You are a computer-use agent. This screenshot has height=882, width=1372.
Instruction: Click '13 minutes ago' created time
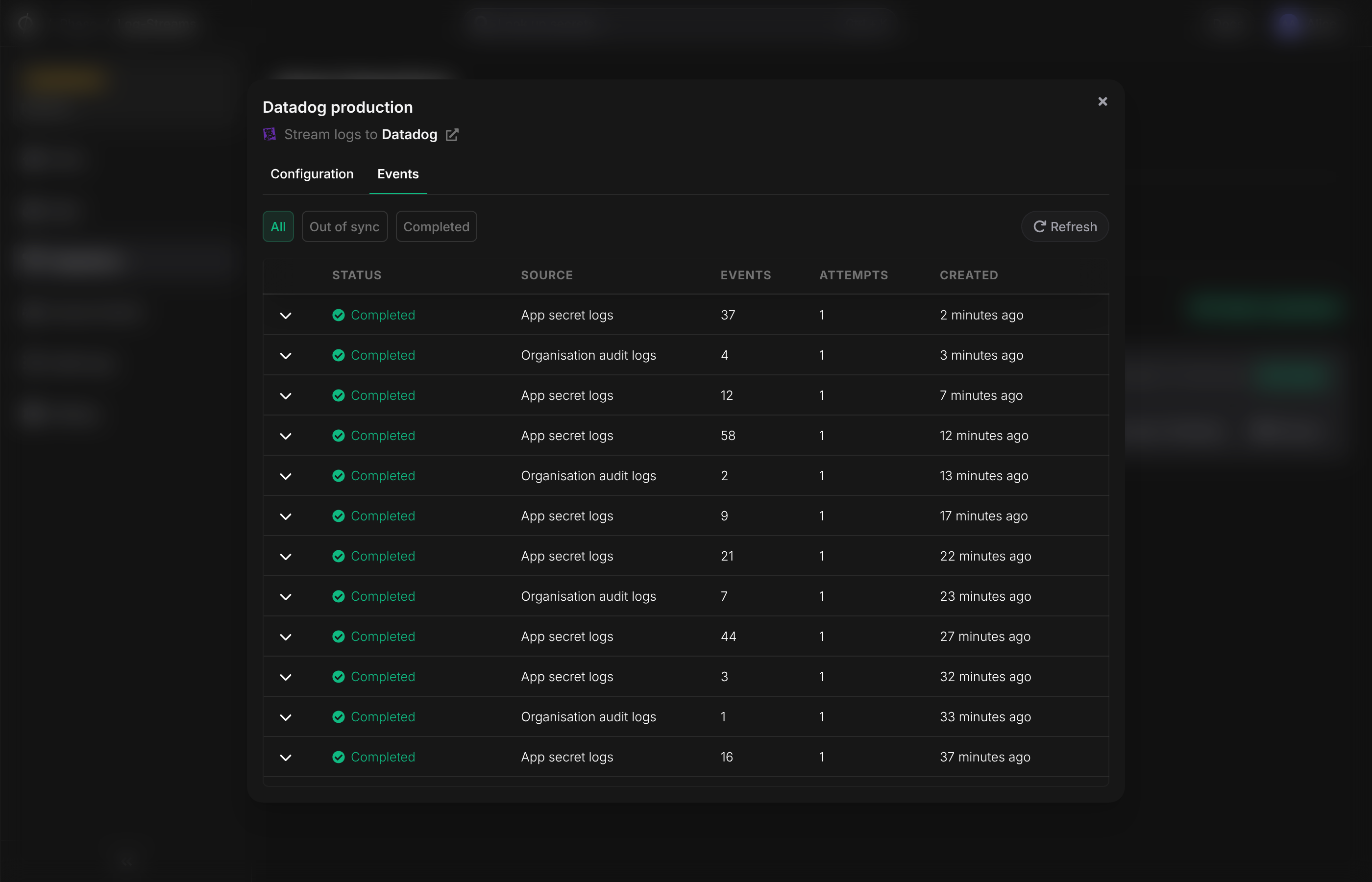tap(984, 475)
